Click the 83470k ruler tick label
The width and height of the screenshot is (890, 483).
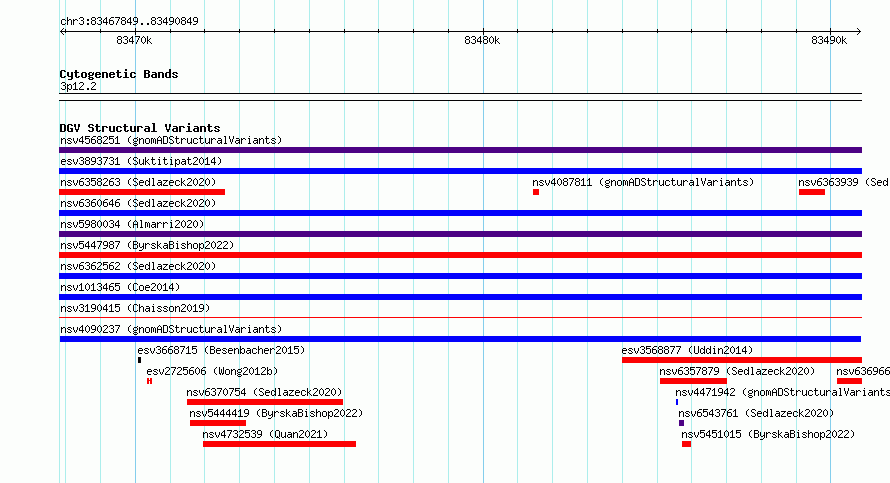[x=134, y=40]
